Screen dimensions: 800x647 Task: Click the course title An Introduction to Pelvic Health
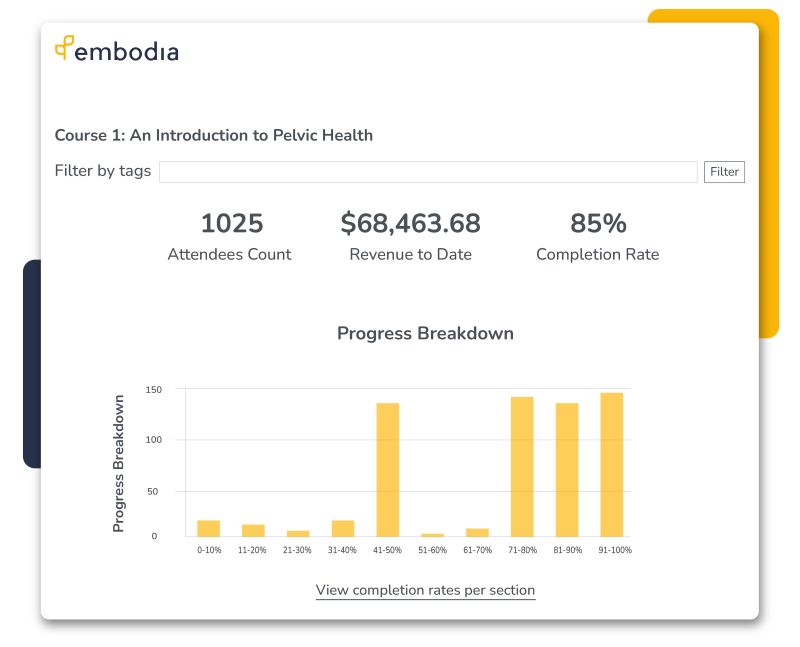click(x=213, y=135)
